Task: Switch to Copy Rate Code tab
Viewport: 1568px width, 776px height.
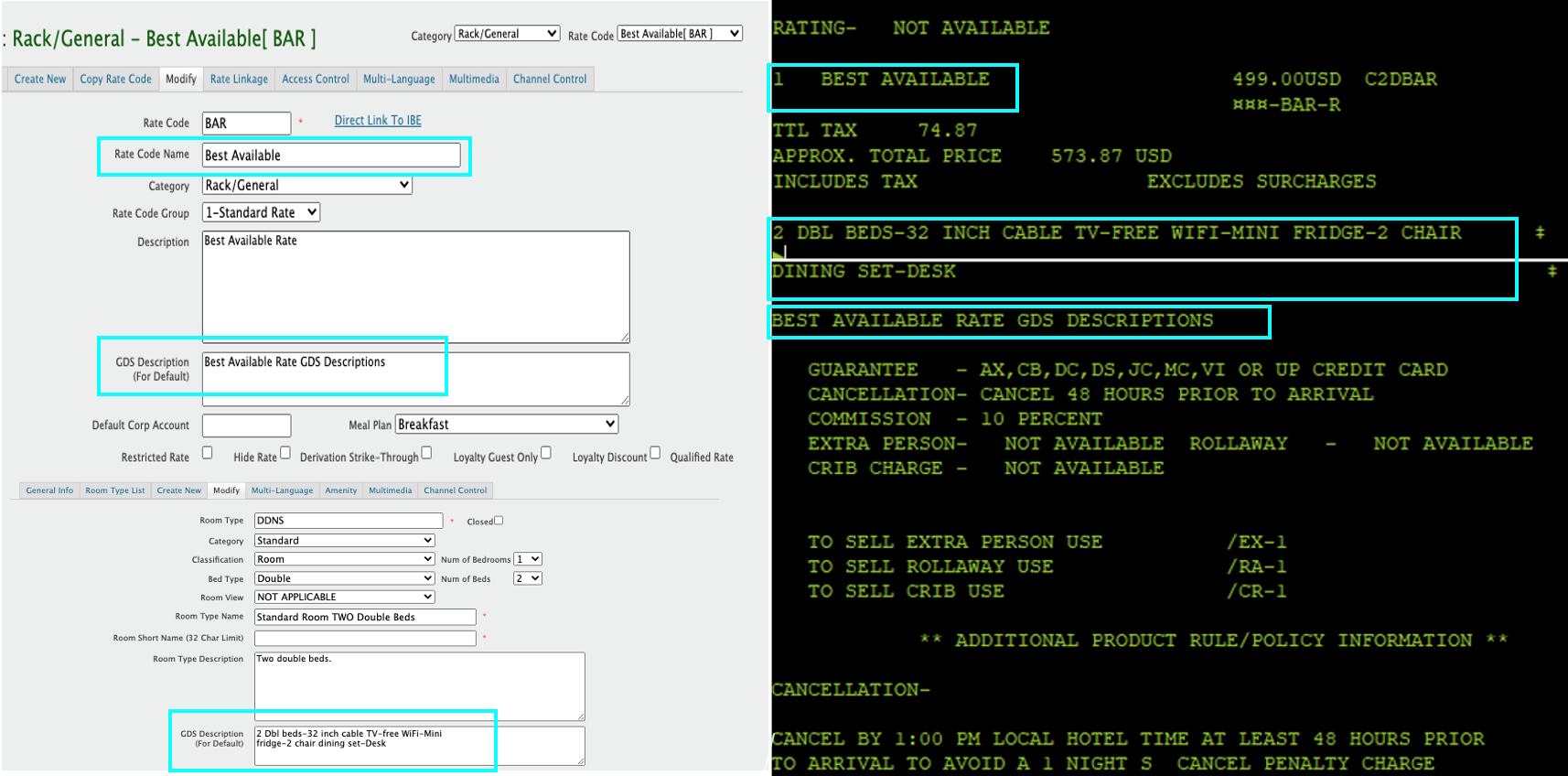Action: click(115, 79)
